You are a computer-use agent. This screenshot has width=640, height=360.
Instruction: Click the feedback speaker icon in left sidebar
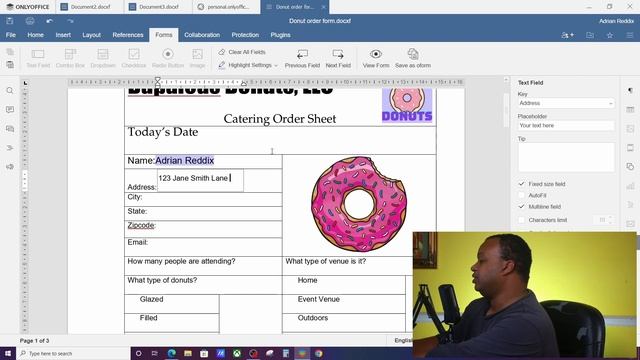pyautogui.click(x=10, y=167)
